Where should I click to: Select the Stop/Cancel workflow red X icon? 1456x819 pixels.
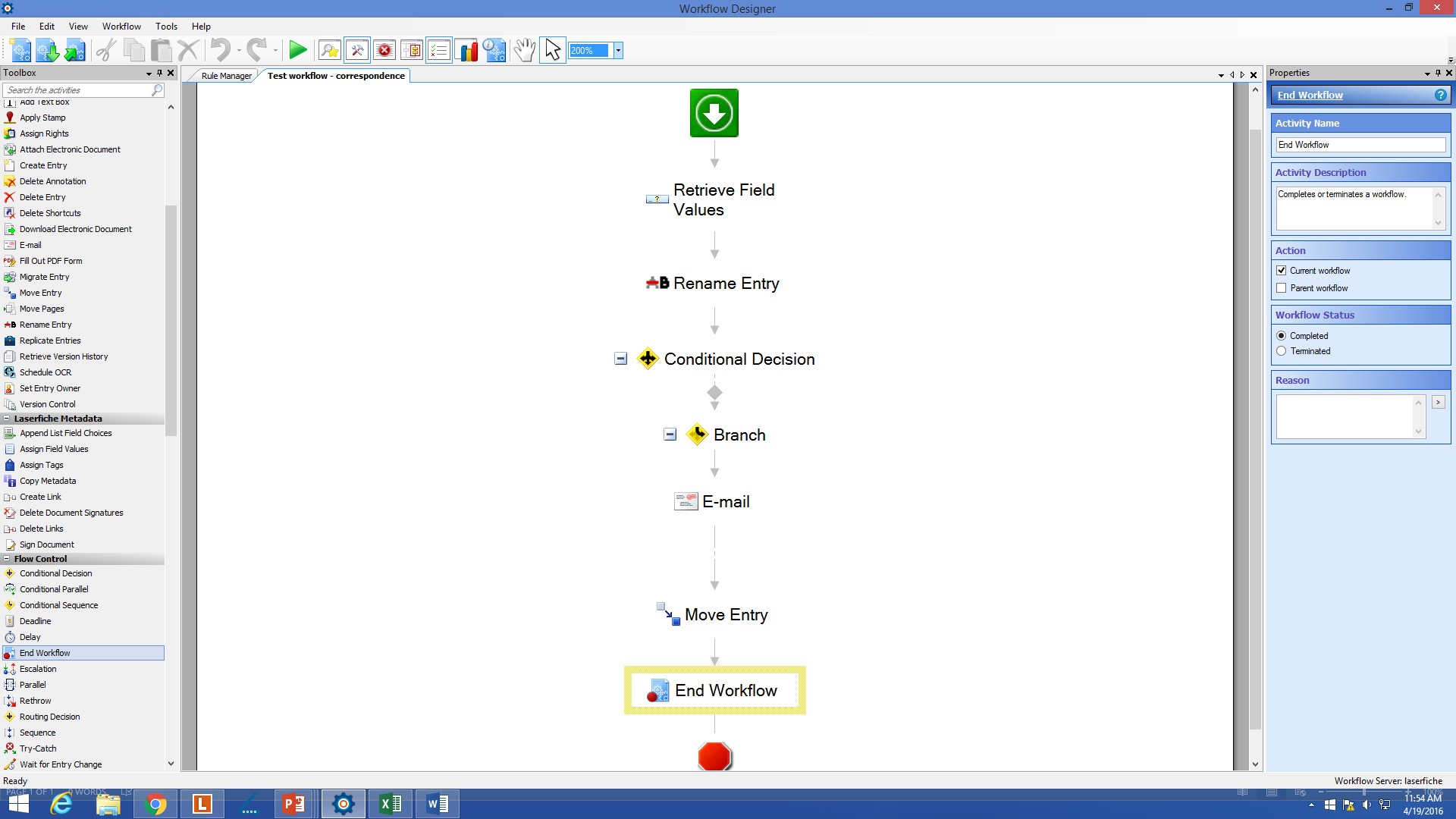(x=384, y=50)
